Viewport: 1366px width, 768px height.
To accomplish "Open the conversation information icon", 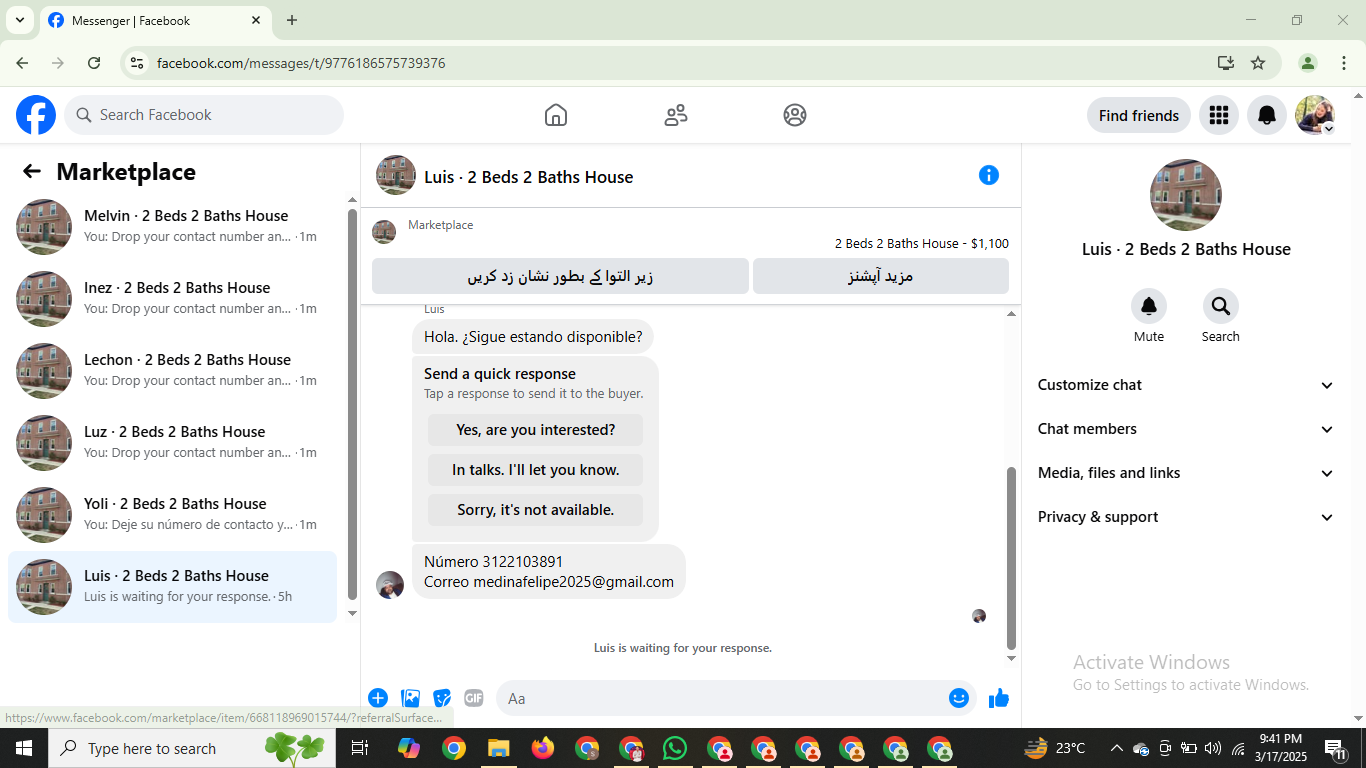I will 988,175.
